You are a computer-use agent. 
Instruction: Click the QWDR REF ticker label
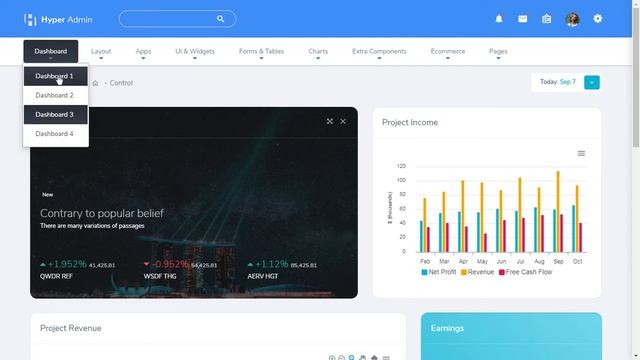(56, 276)
